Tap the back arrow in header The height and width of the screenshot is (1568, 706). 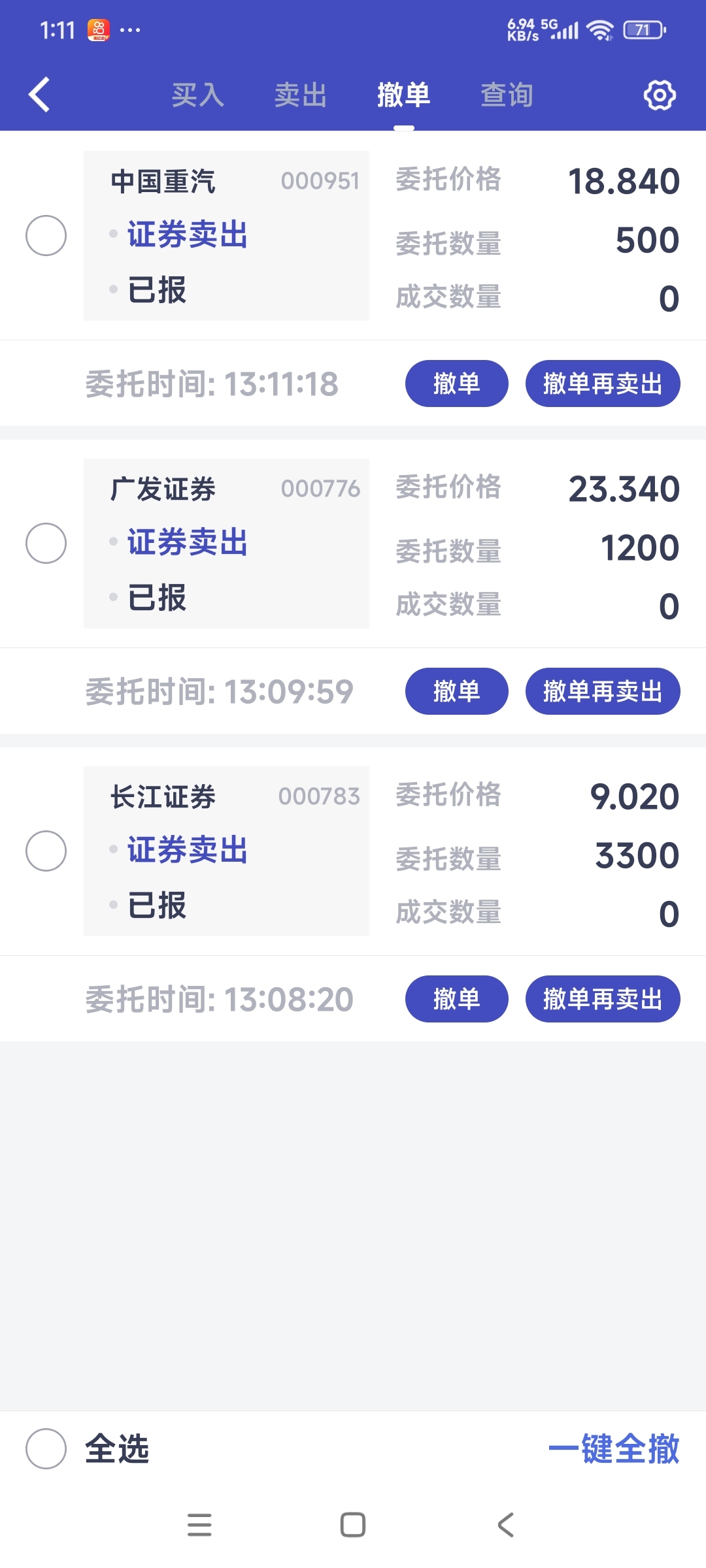coord(39,95)
